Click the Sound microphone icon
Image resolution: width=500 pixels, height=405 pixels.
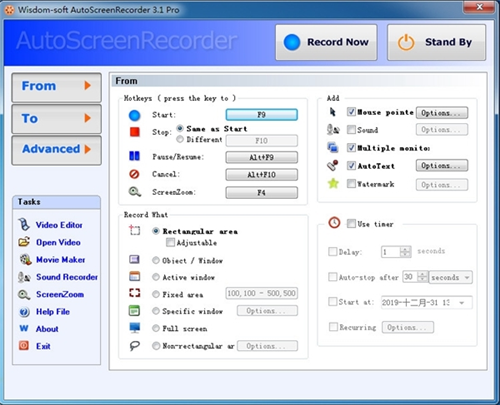pos(333,129)
